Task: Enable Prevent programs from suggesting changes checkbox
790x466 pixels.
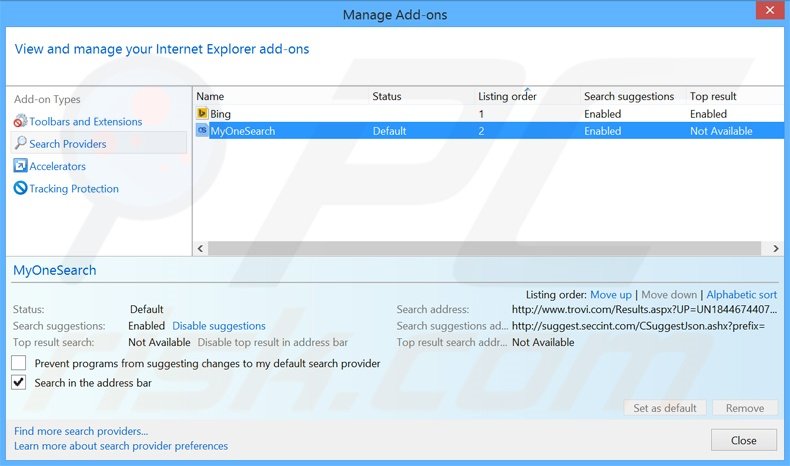Action: (x=19, y=363)
